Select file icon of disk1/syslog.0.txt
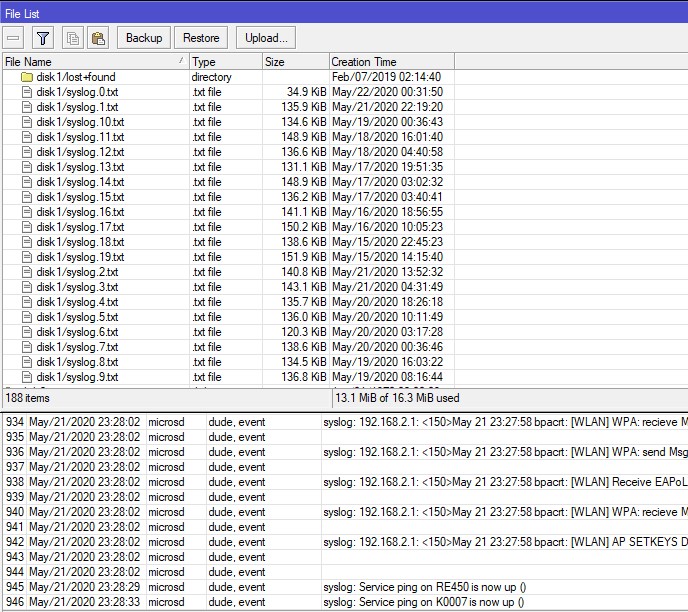This screenshot has width=688, height=612. click(27, 92)
